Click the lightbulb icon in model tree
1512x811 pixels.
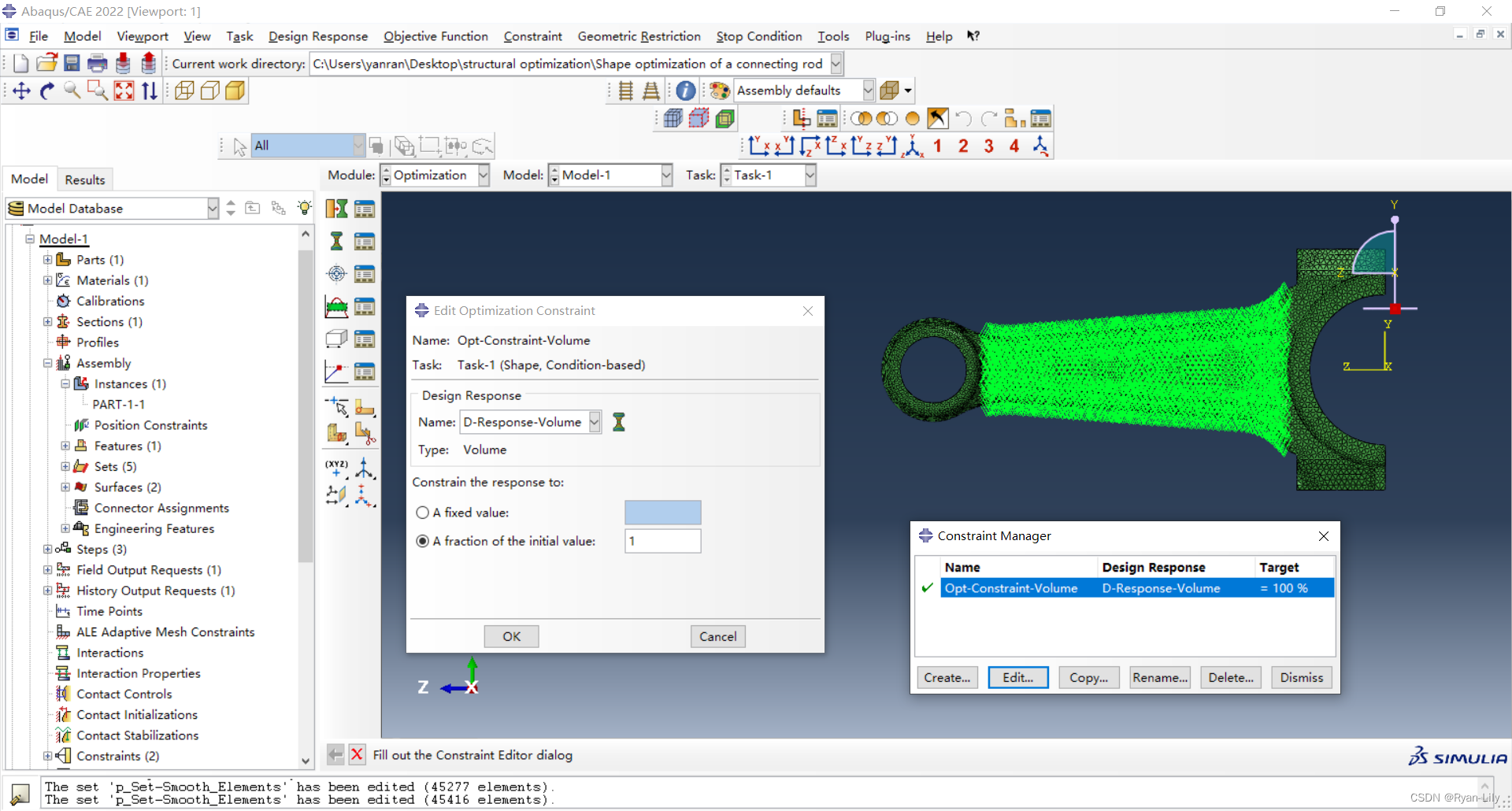(x=304, y=208)
